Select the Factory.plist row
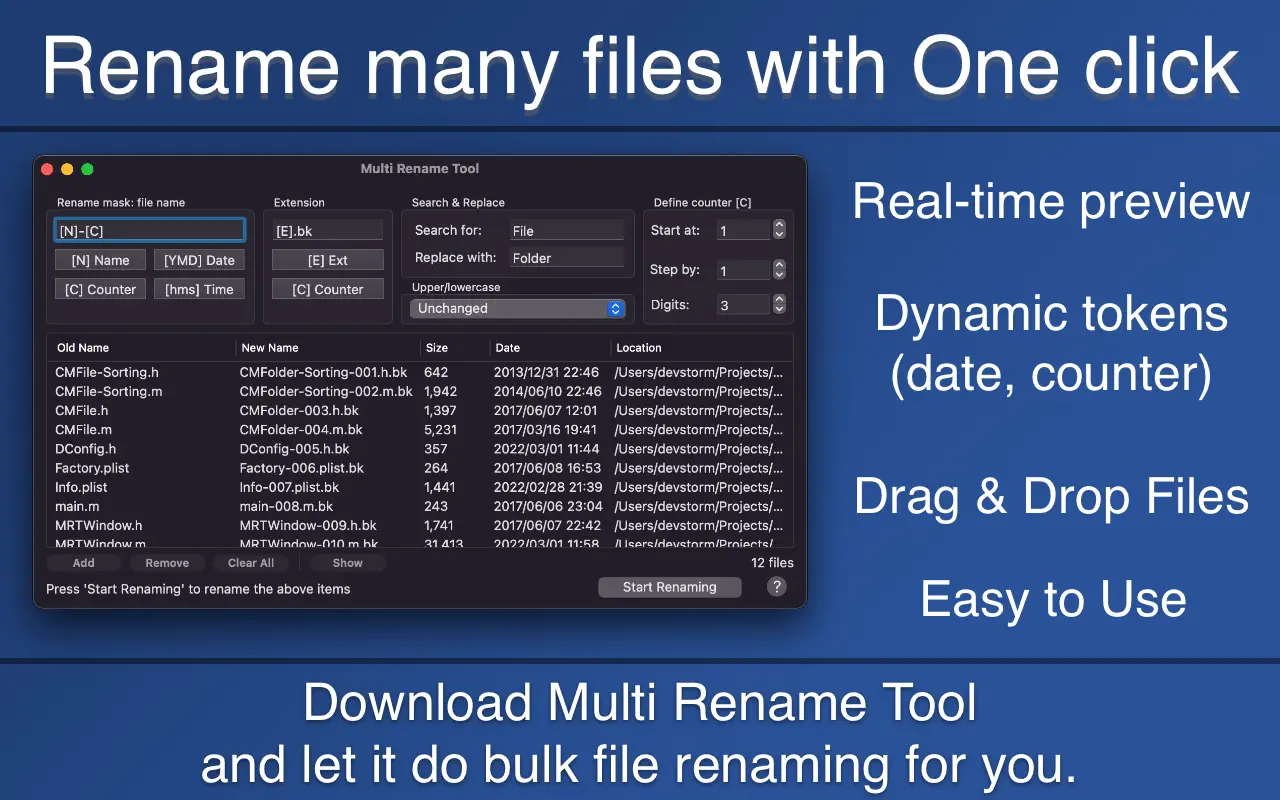This screenshot has height=800, width=1280. [420, 468]
